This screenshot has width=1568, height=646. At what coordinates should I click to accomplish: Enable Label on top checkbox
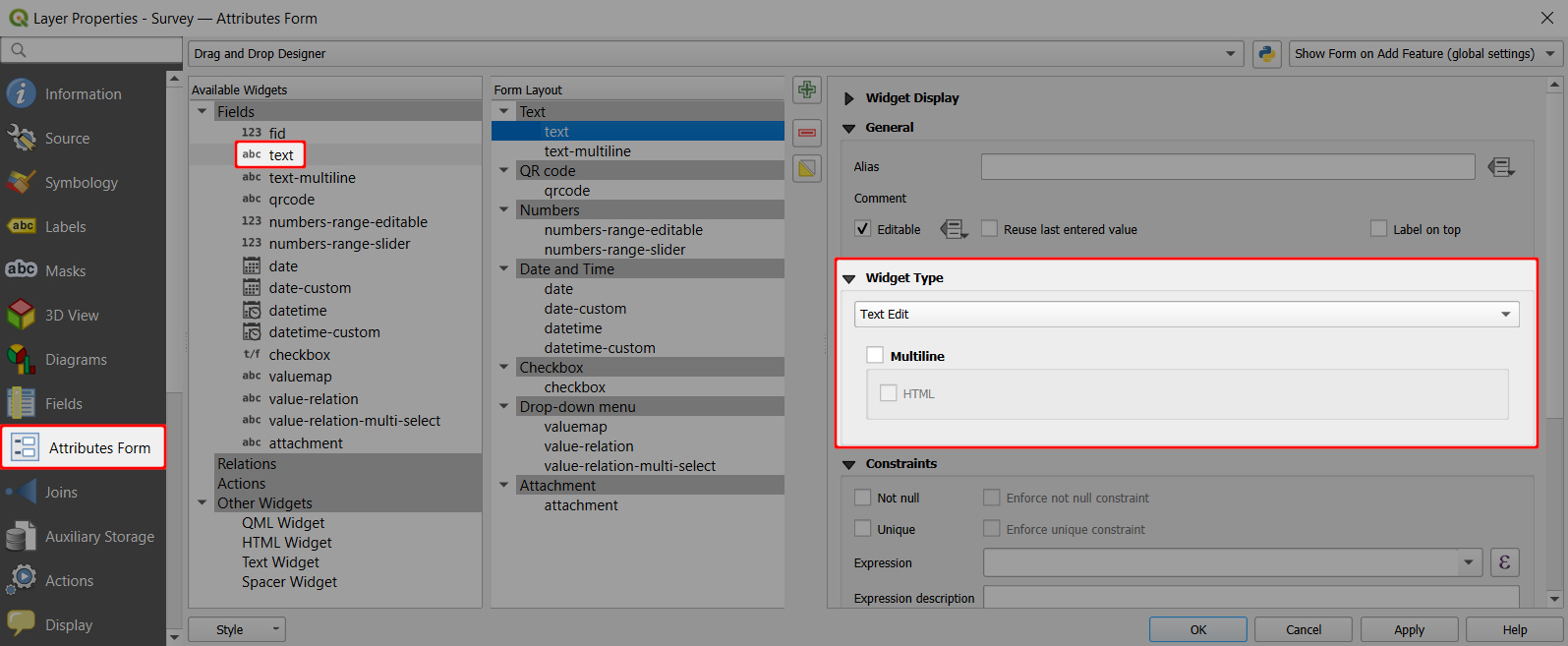1378,229
